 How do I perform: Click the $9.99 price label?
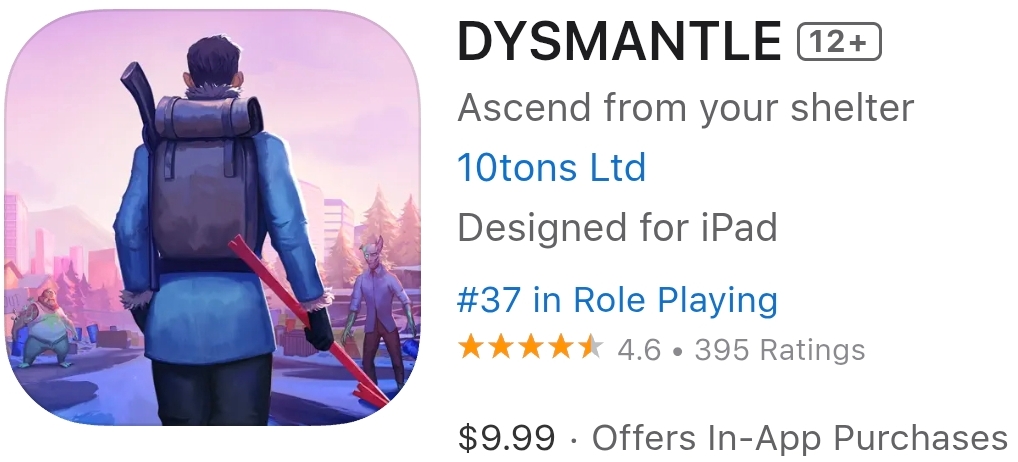506,437
